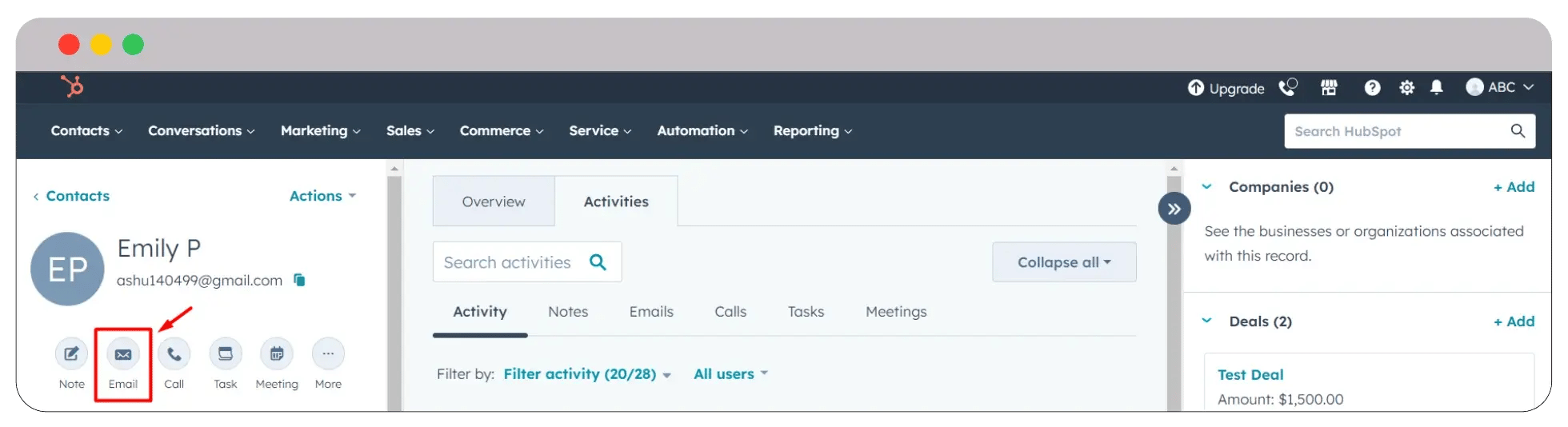Viewport: 1568px width, 427px height.
Task: Select the Activity sub-tab
Action: click(480, 312)
